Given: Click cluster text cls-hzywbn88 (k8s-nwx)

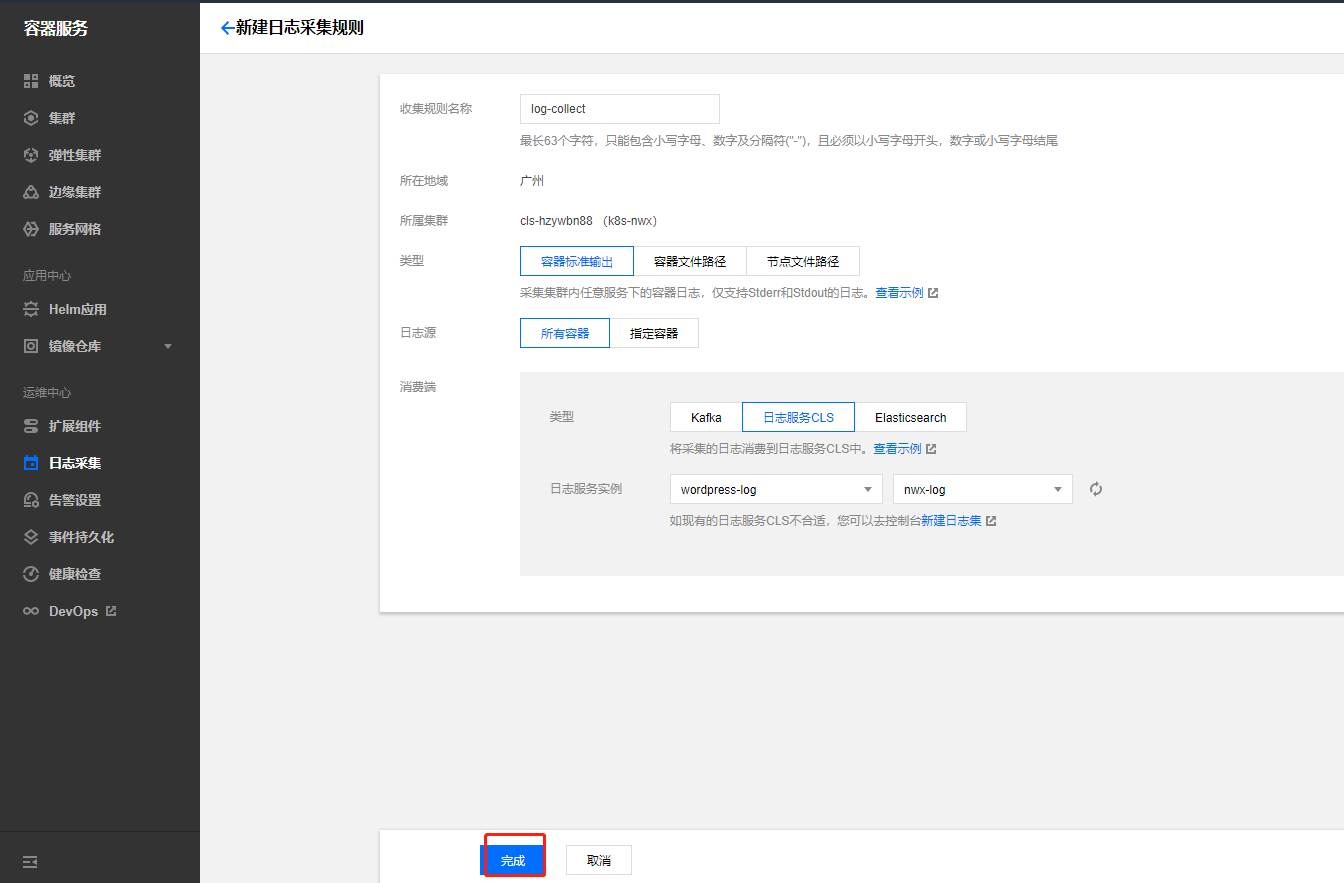Looking at the screenshot, I should pos(588,220).
